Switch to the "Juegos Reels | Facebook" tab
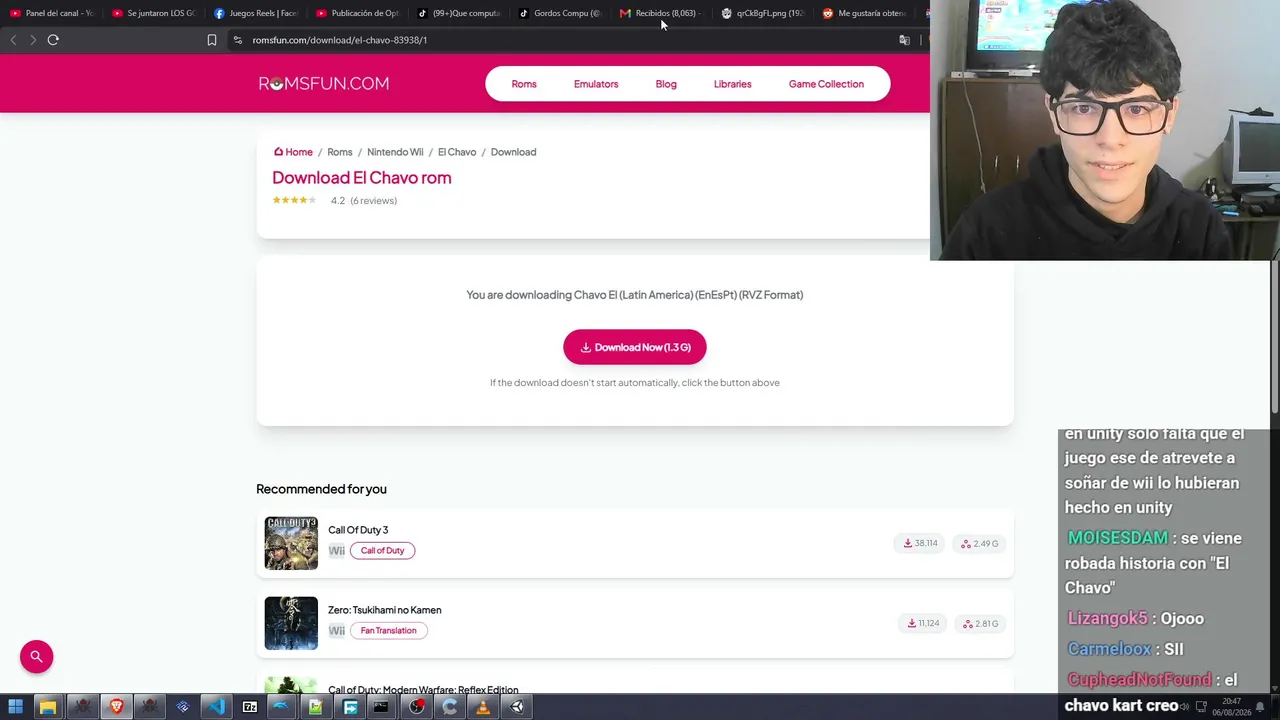The height and width of the screenshot is (720, 1280). click(x=256, y=13)
